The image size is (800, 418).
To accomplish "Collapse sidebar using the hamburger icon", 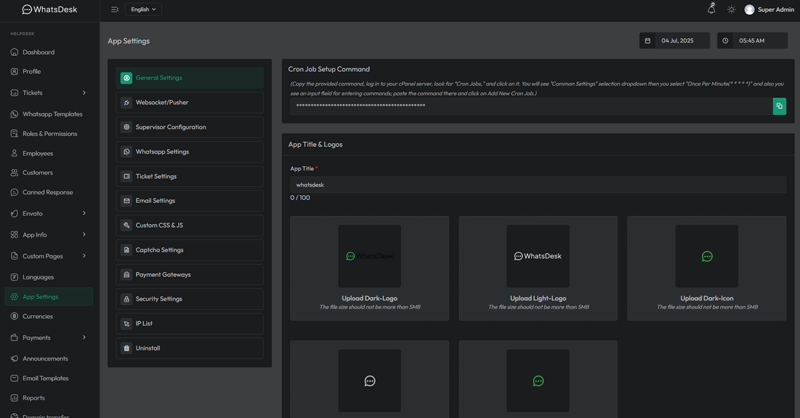I will tap(115, 10).
